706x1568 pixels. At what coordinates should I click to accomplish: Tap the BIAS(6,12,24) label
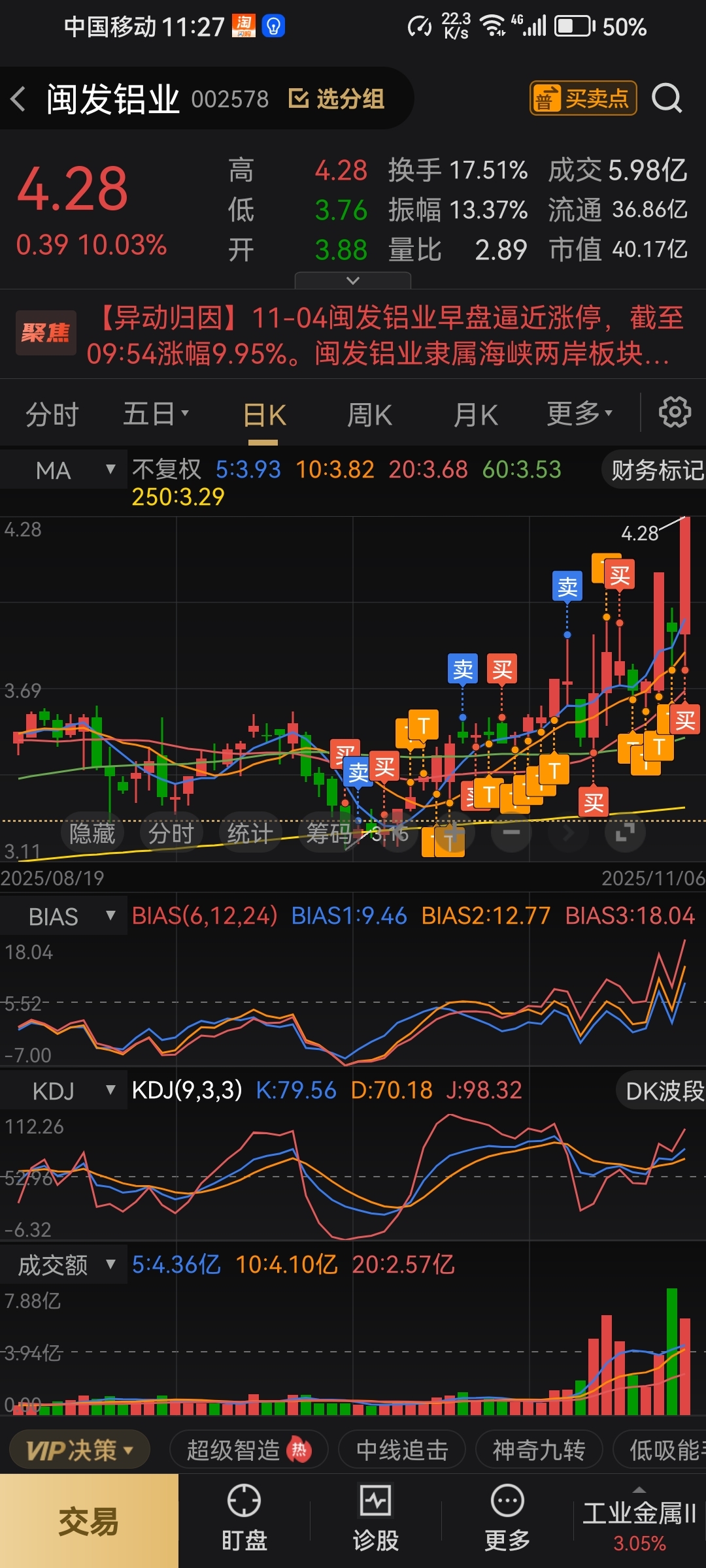(205, 916)
